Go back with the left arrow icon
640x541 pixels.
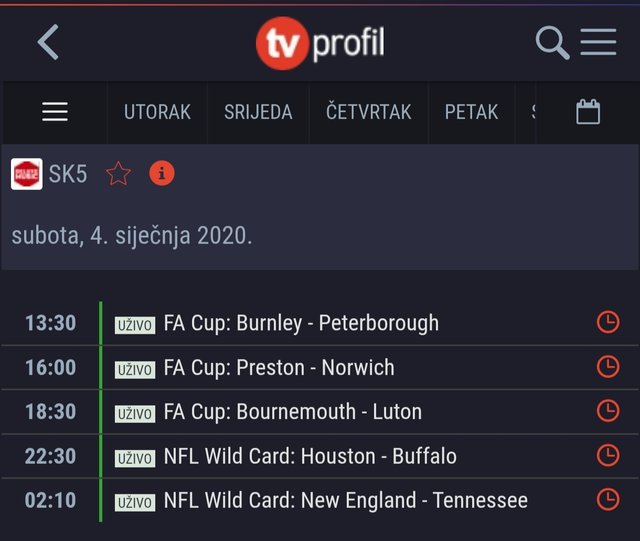point(48,42)
